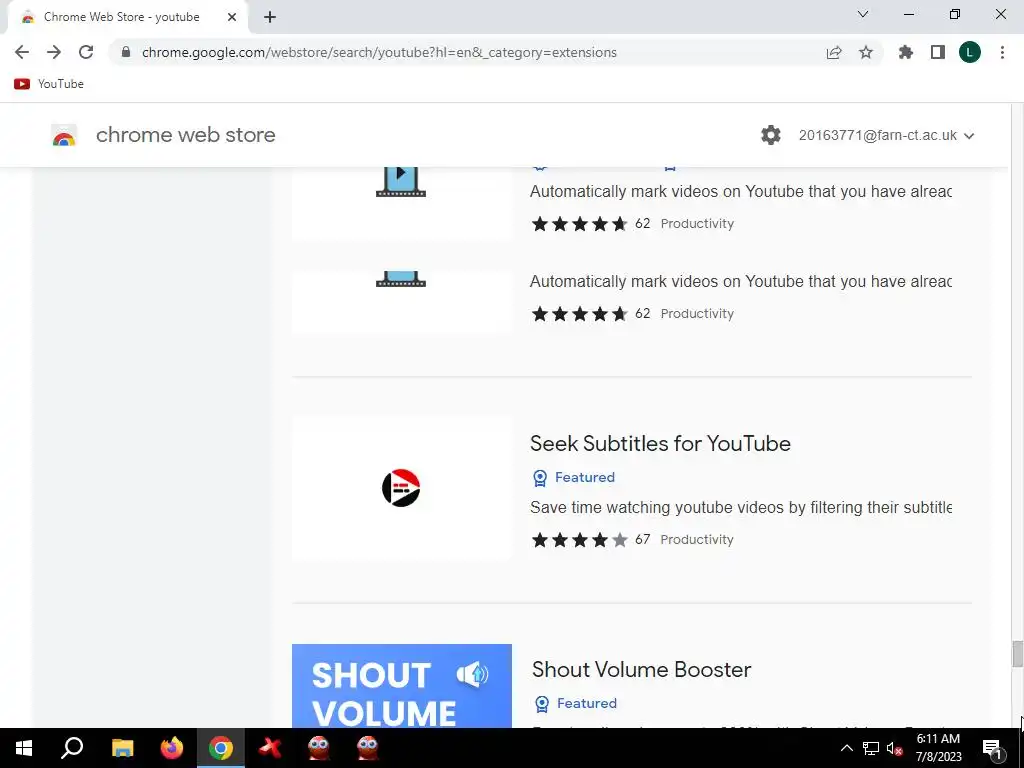Open the tab search dropdown arrow

click(863, 14)
